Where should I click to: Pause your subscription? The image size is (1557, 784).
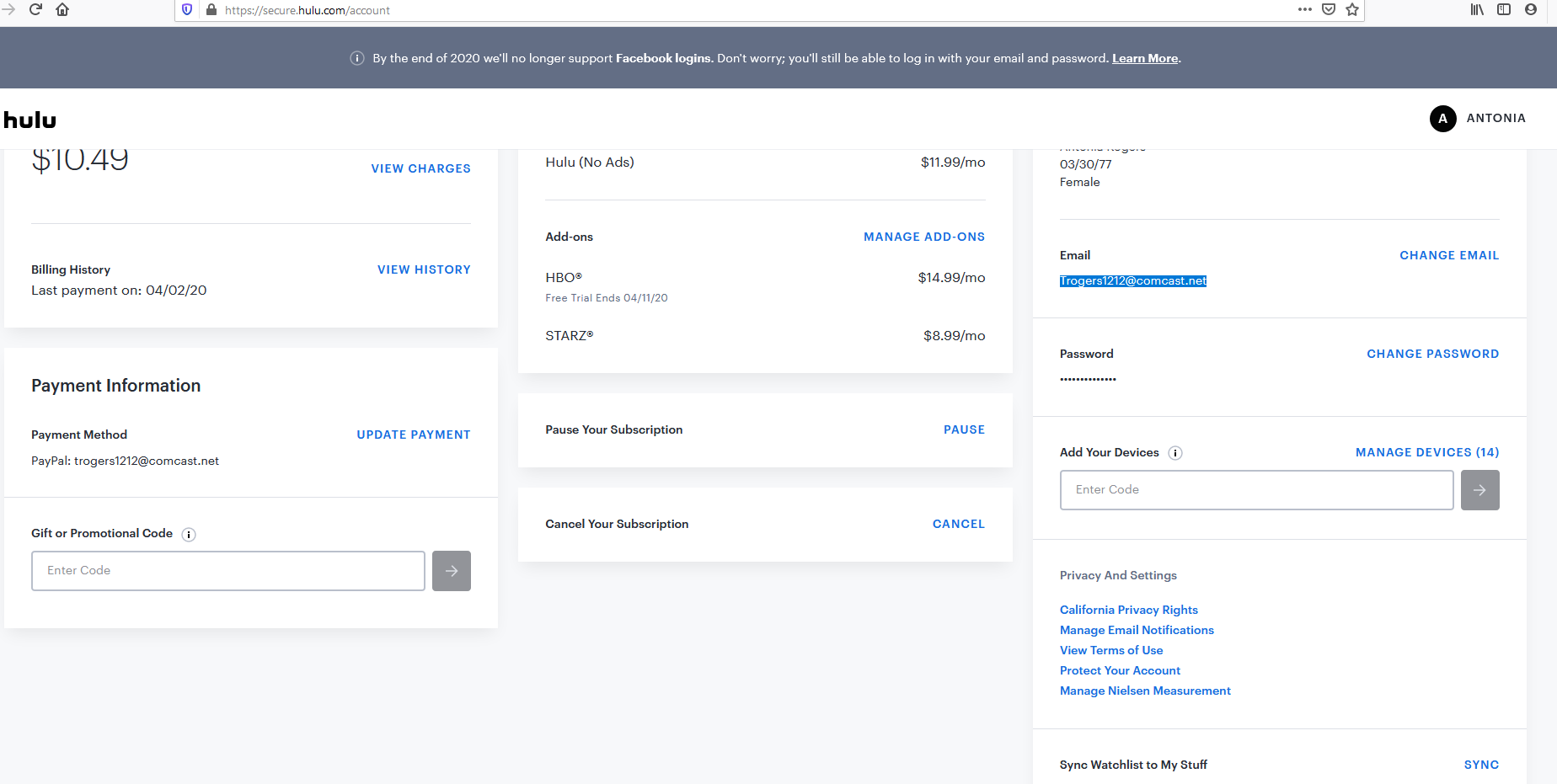964,429
